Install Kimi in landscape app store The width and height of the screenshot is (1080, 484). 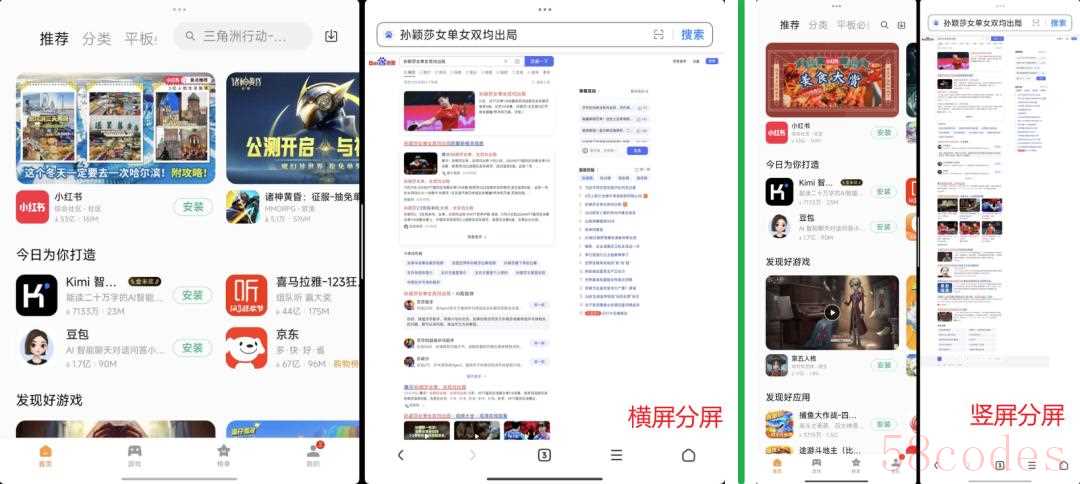(x=193, y=295)
